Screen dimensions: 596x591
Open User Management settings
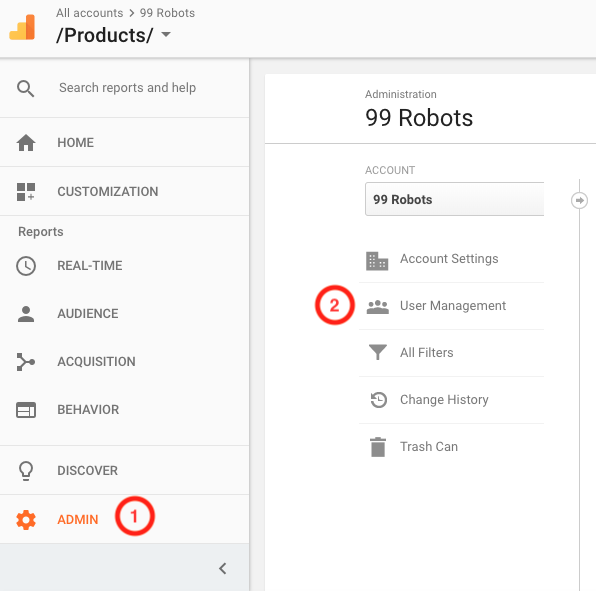coord(452,306)
